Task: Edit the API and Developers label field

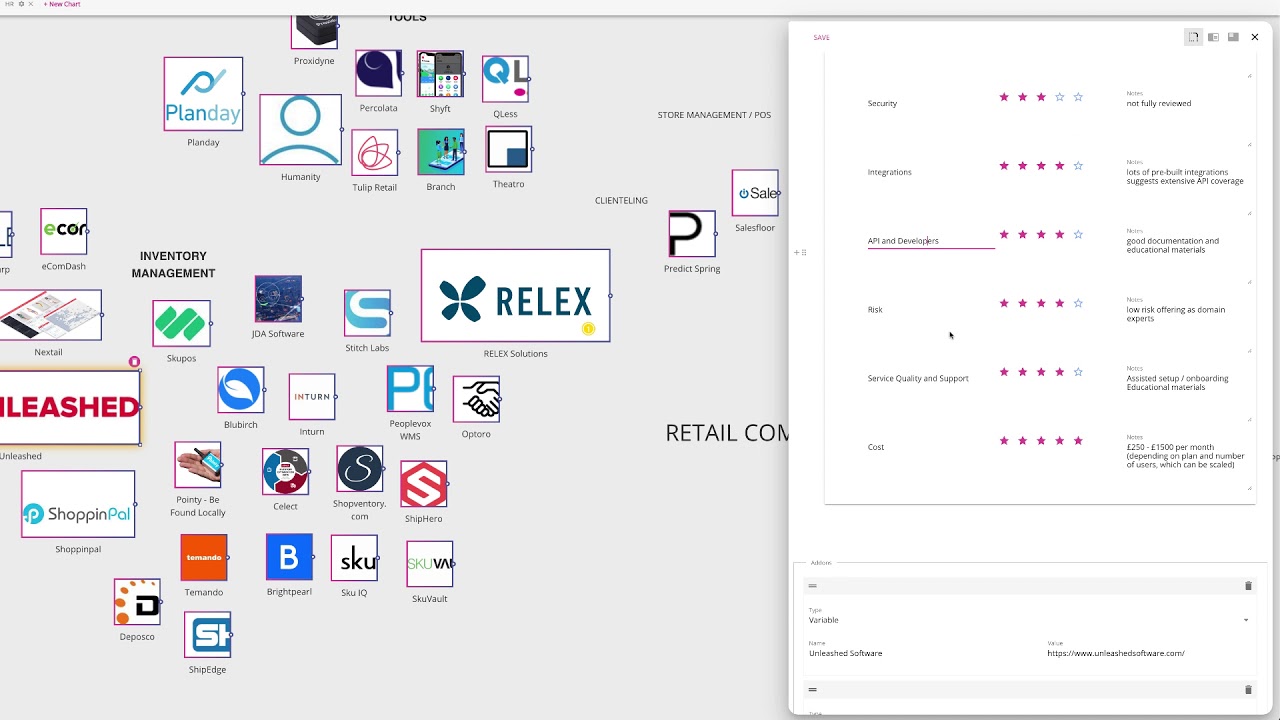Action: 931,241
